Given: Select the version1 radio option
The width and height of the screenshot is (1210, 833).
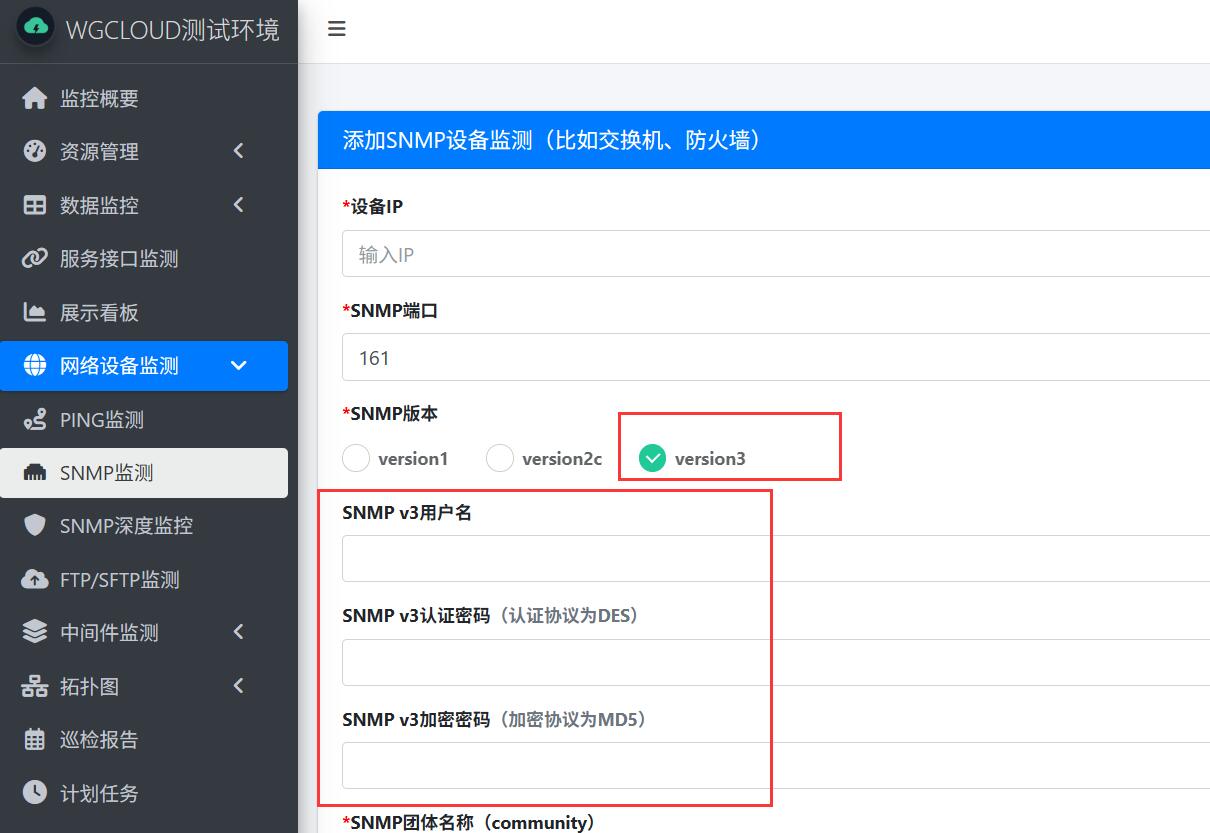Looking at the screenshot, I should click(x=356, y=459).
